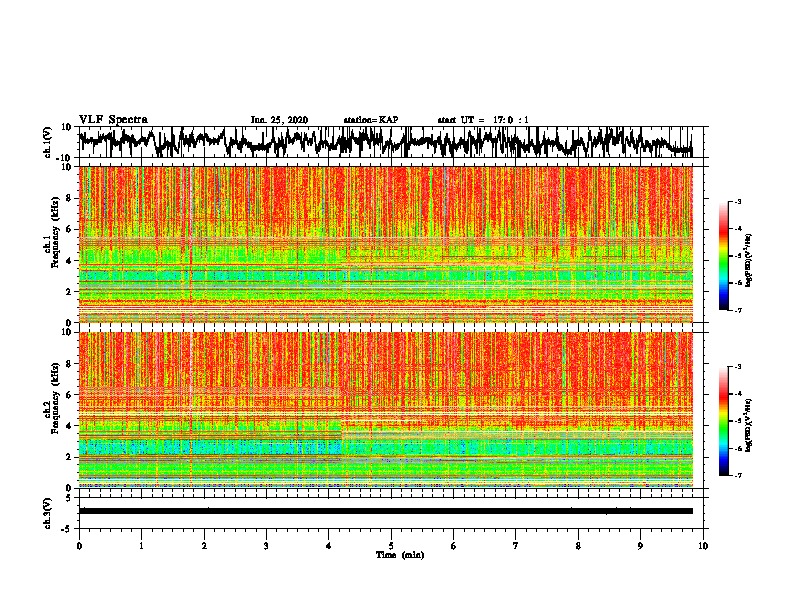Screen dimensions: 792x612
Task: Click the ch.3 thick black voltage trace
Action: pyautogui.click(x=385, y=511)
